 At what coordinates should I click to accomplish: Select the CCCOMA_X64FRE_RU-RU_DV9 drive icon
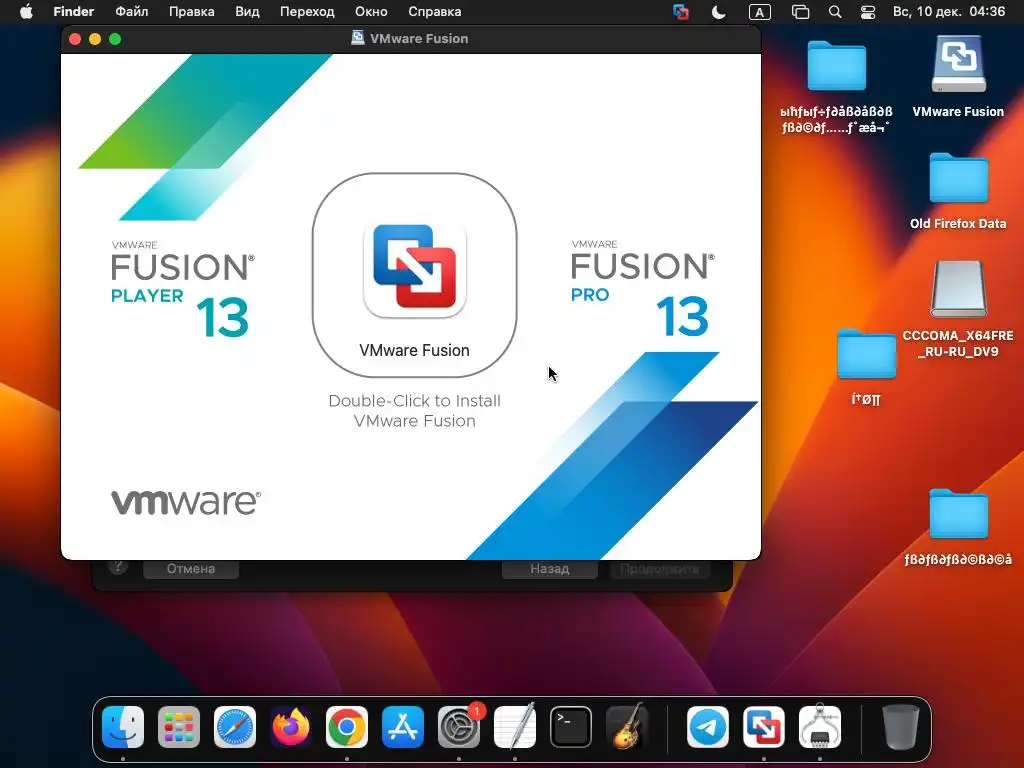click(x=958, y=289)
